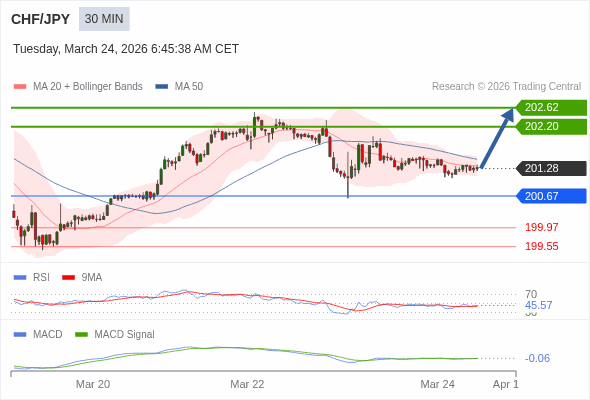Click the Mar 24 date axis label
The image size is (590, 400).
pos(437,384)
